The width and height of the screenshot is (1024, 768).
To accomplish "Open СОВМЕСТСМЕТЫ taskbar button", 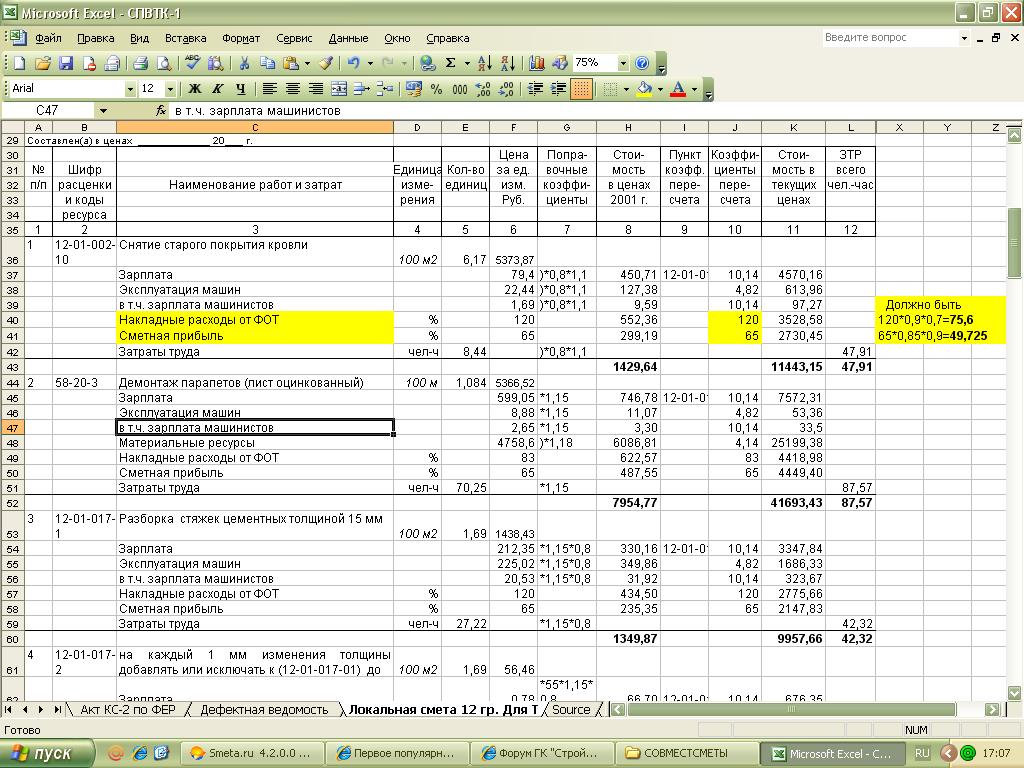I will point(684,753).
